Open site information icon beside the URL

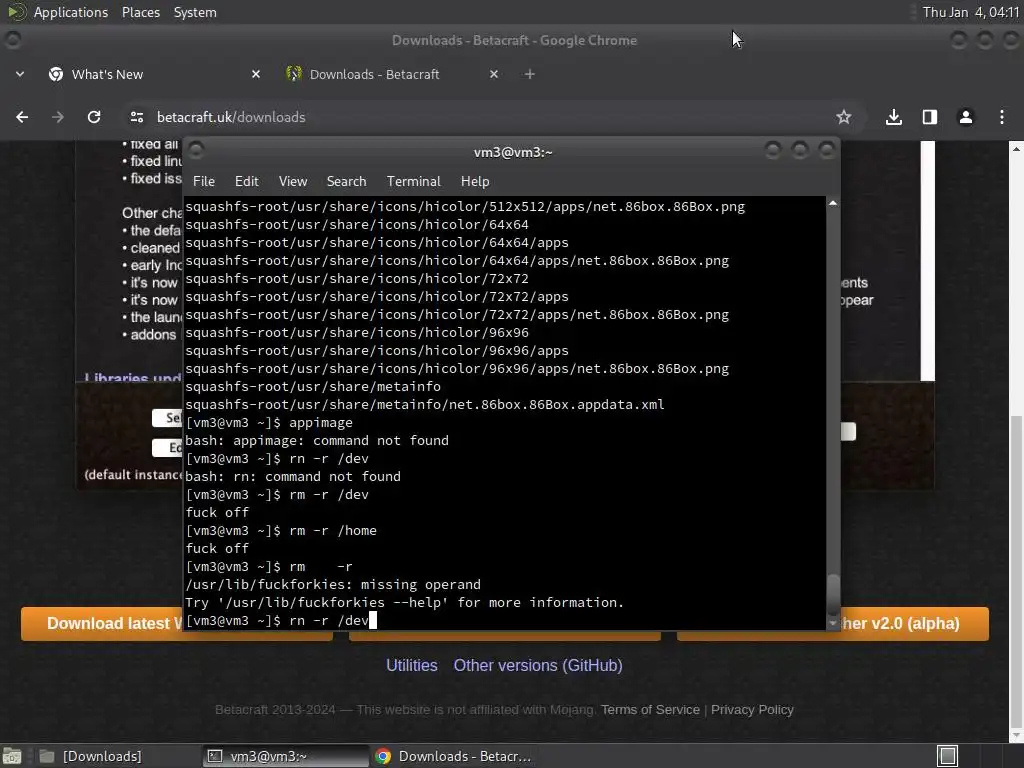pos(137,117)
